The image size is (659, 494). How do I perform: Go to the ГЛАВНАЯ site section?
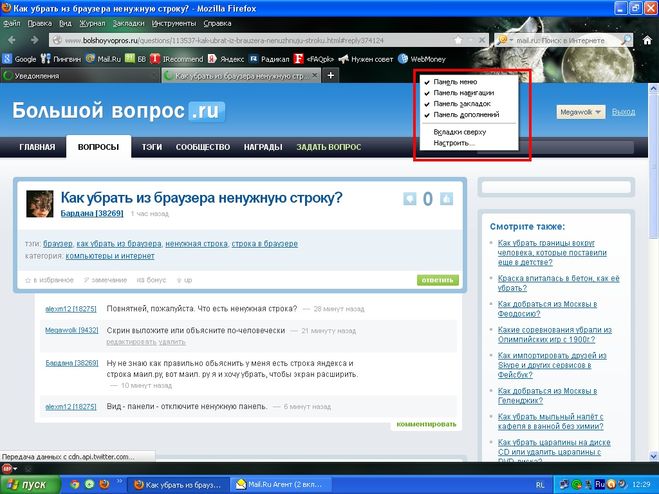point(37,147)
